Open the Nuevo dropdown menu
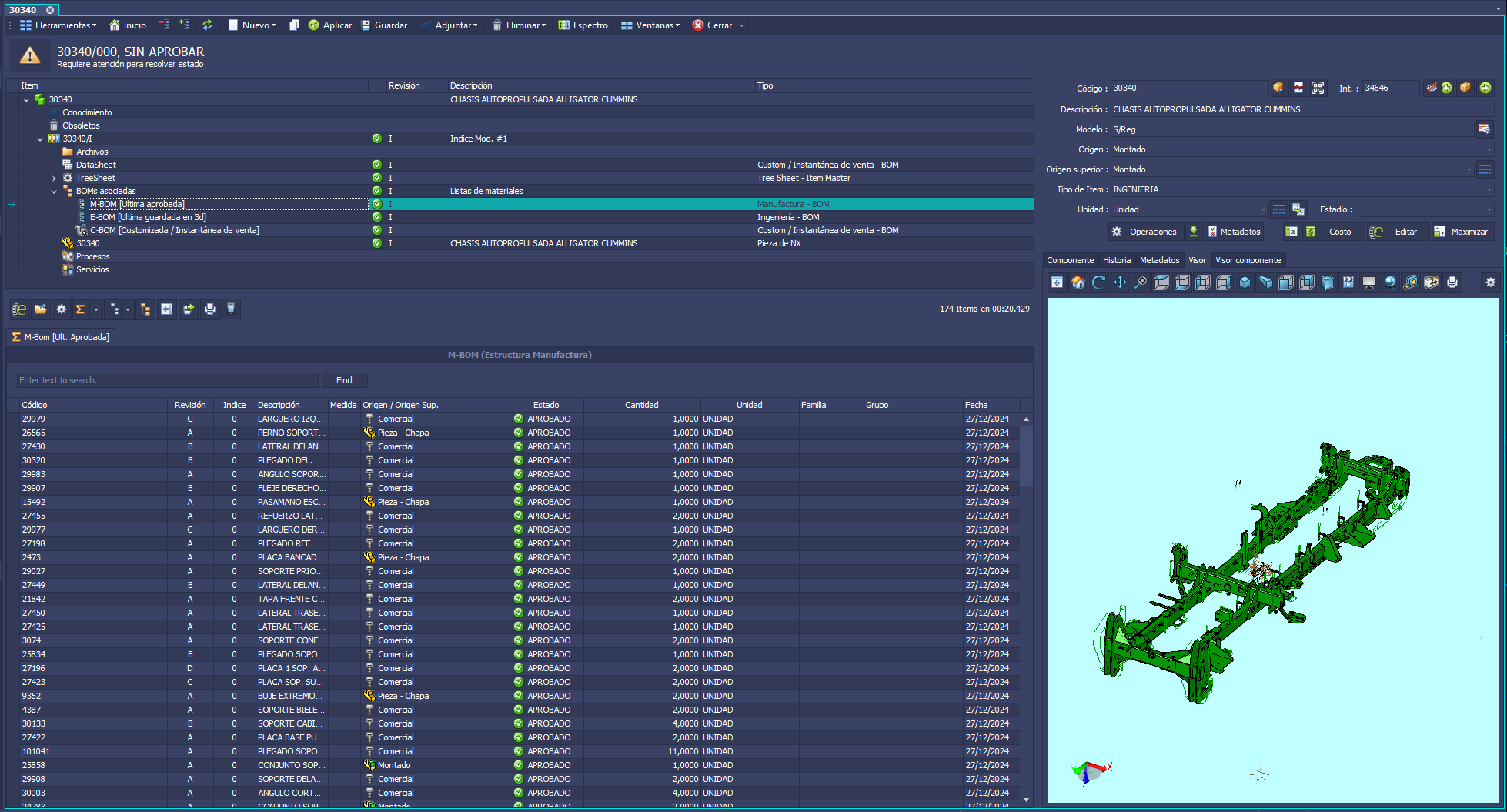The image size is (1507, 812). point(252,25)
